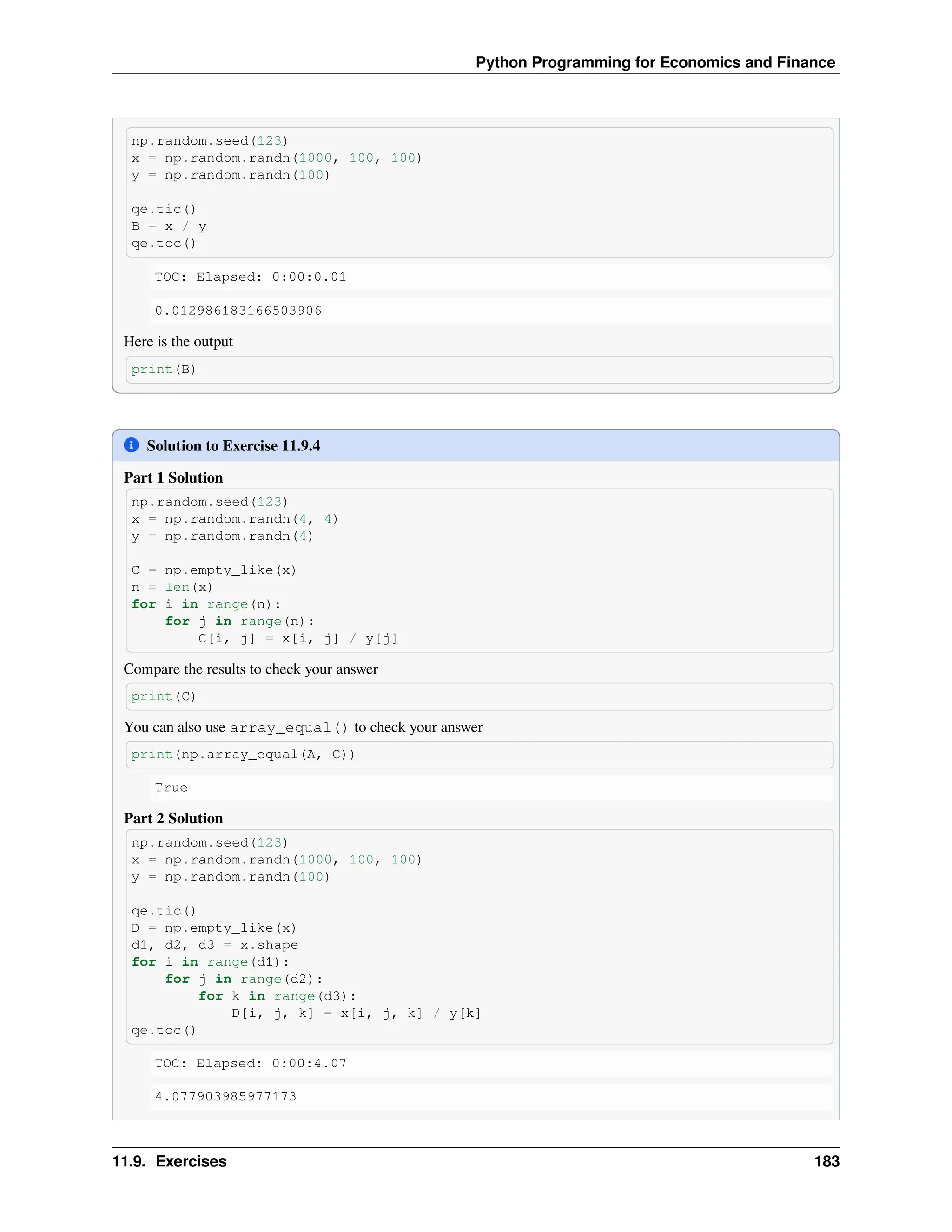The image size is (952, 1232).
Task: Click the line 'B = x / y'
Action: point(169,226)
